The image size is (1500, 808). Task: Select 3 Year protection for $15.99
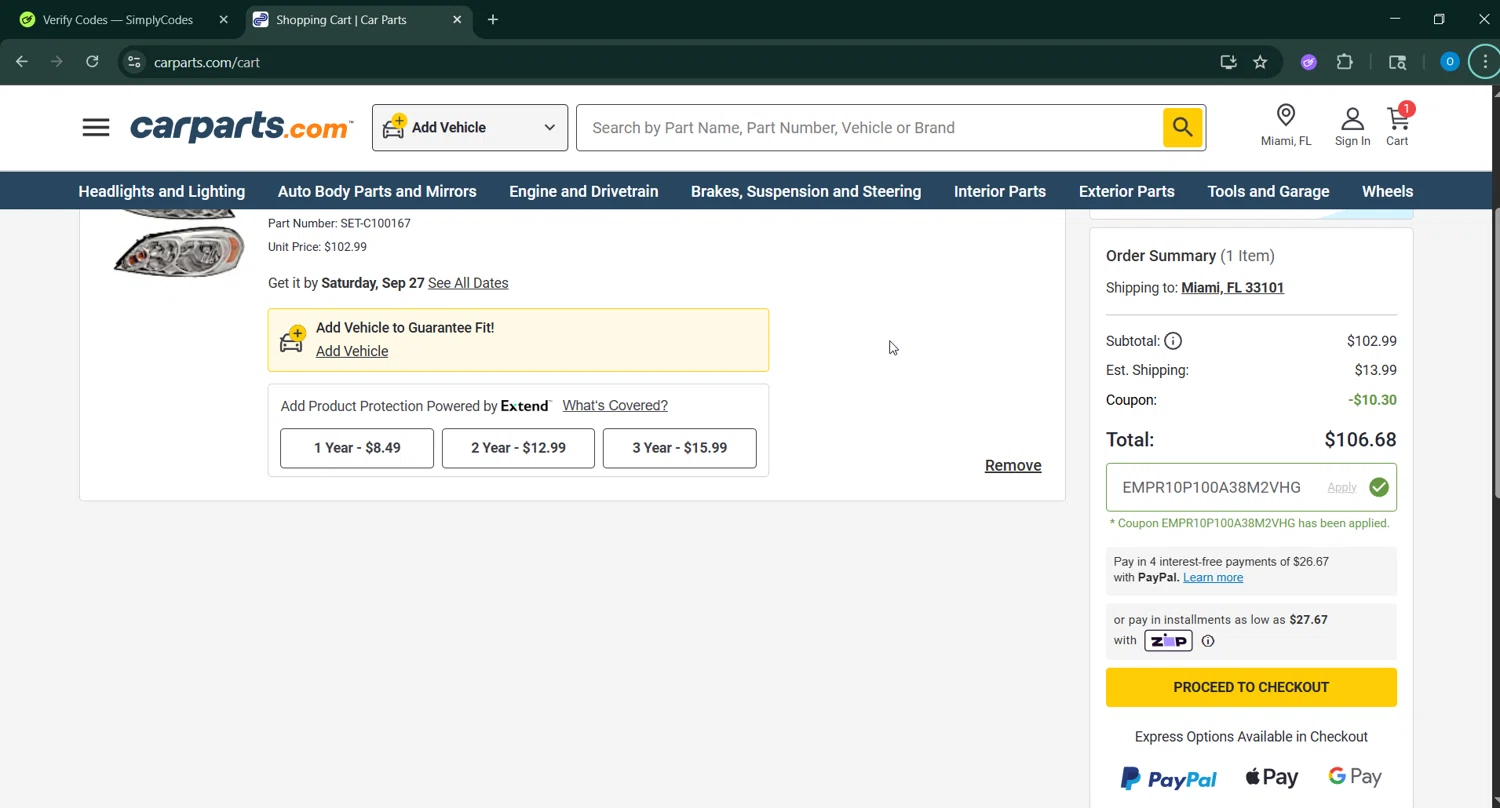point(680,448)
